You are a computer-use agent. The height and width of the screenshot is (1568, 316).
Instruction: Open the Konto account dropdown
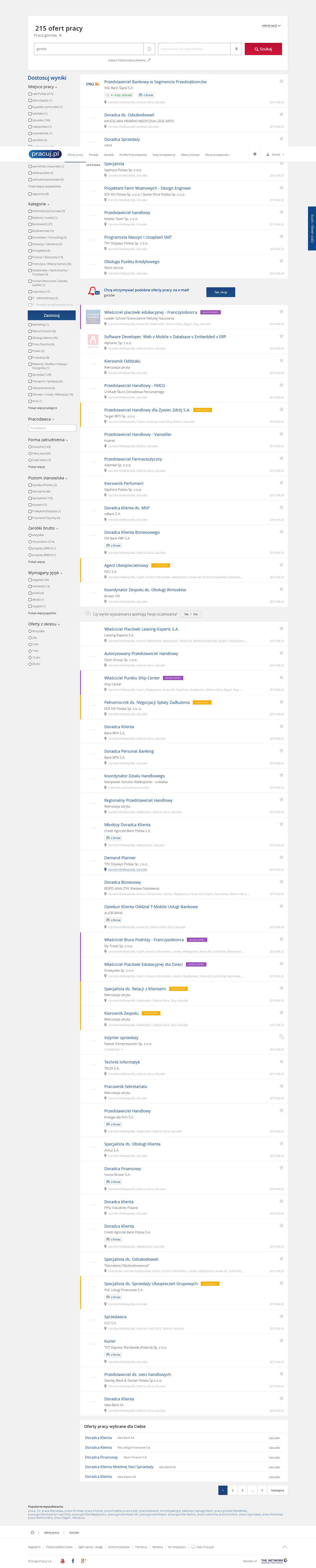tap(275, 155)
